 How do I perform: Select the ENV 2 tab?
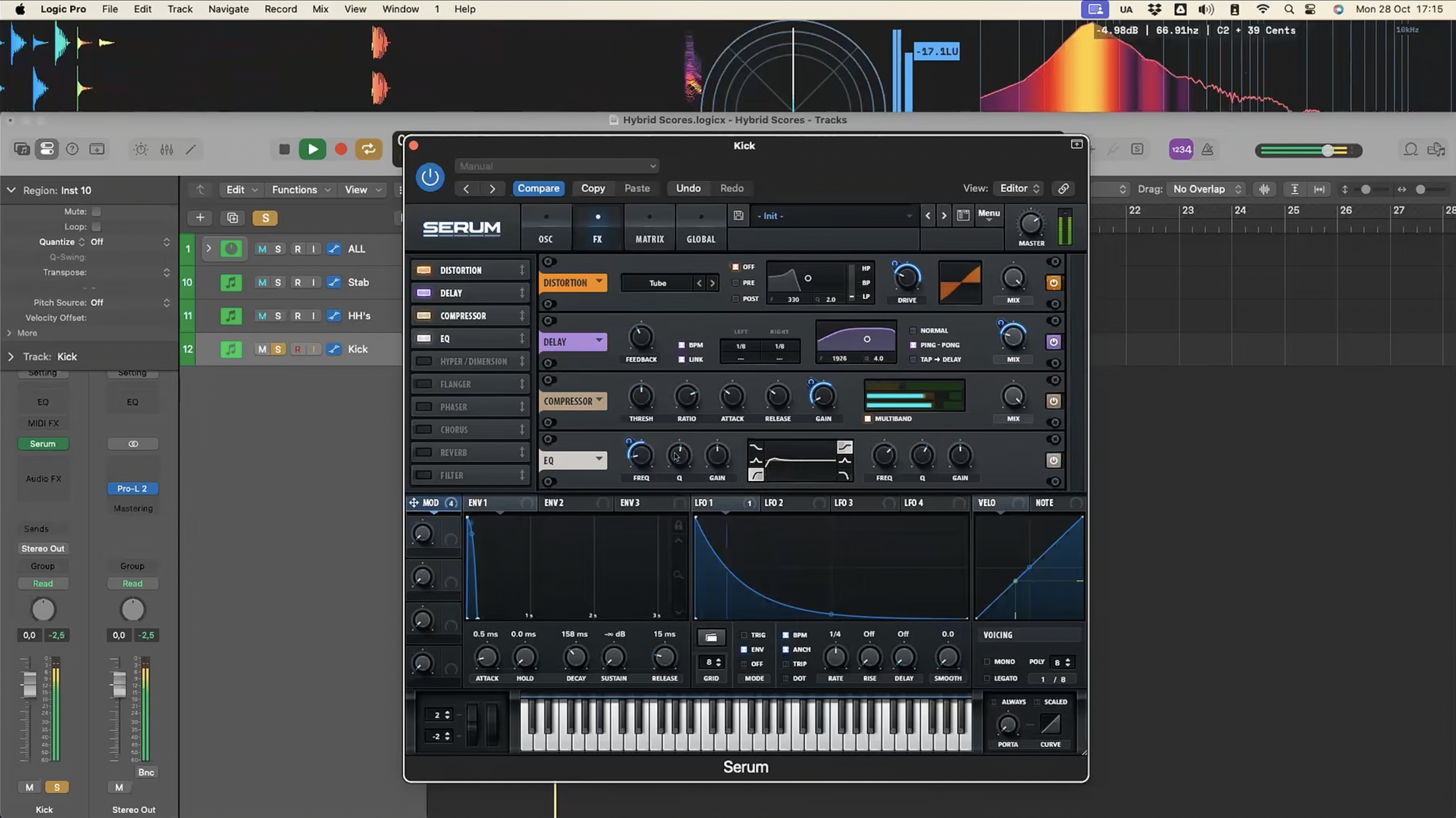[576, 503]
